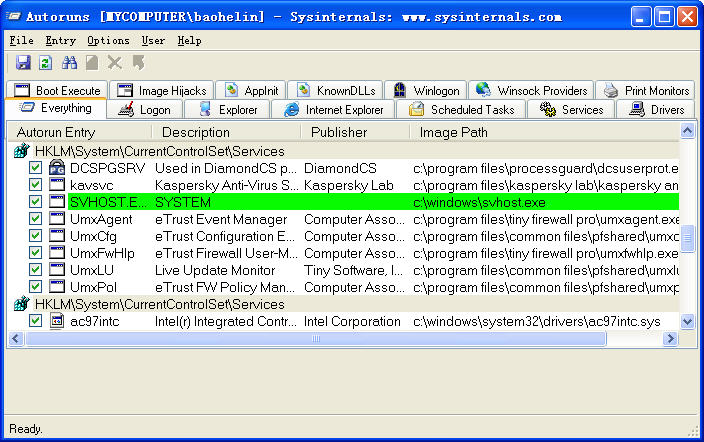This screenshot has width=704, height=442.
Task: Click the Live Update Monitor description
Action: 215,270
